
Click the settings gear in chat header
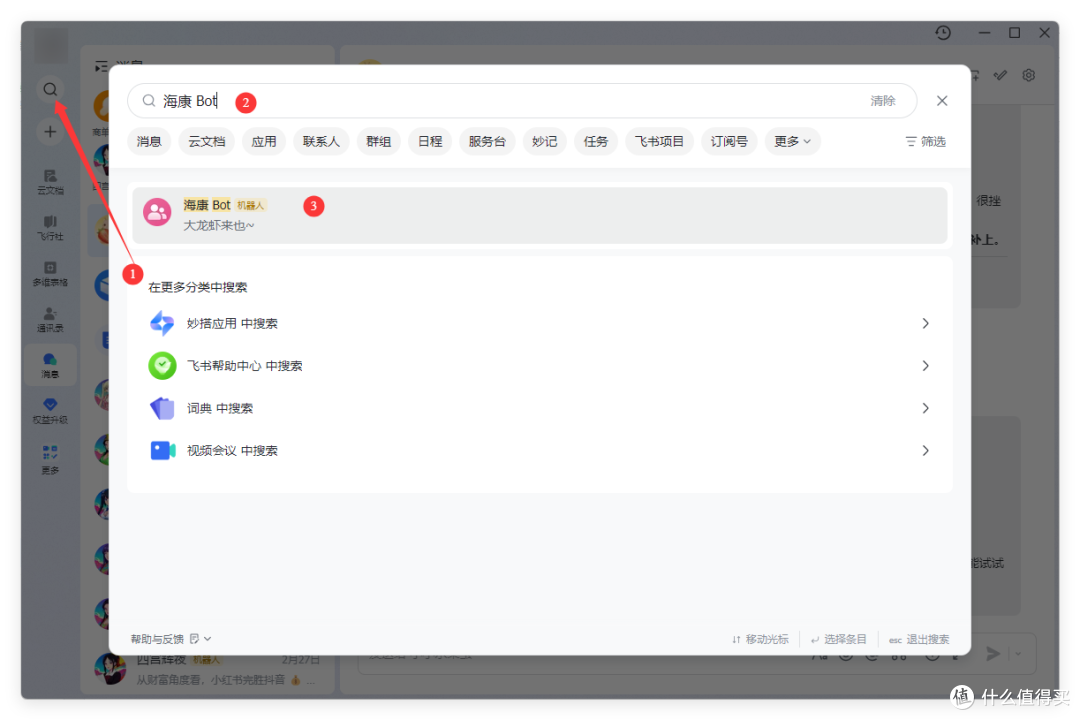pyautogui.click(x=1028, y=75)
